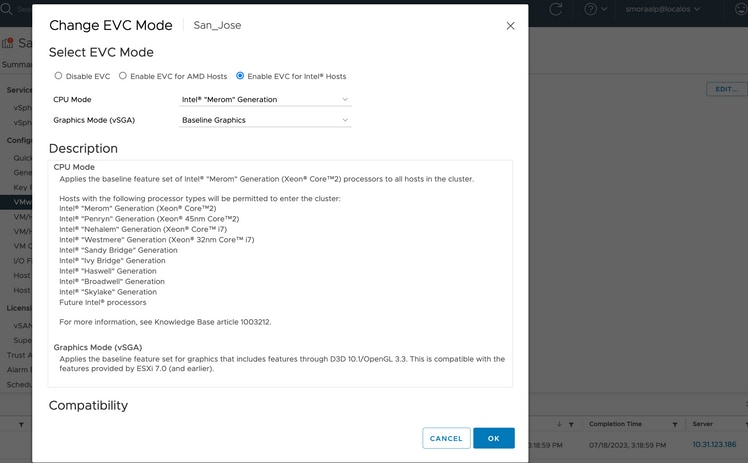
Task: Click the search magnifier icon
Action: pyautogui.click(x=6, y=9)
